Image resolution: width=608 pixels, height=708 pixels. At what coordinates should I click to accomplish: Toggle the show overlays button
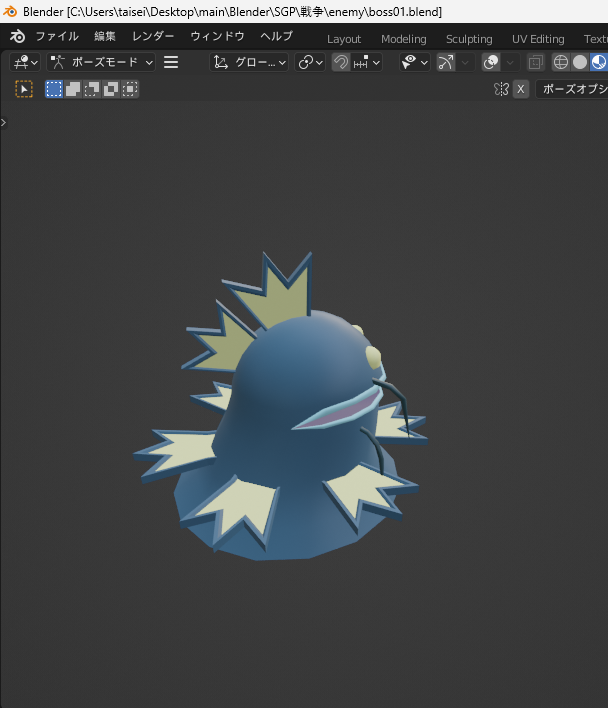pyautogui.click(x=491, y=62)
